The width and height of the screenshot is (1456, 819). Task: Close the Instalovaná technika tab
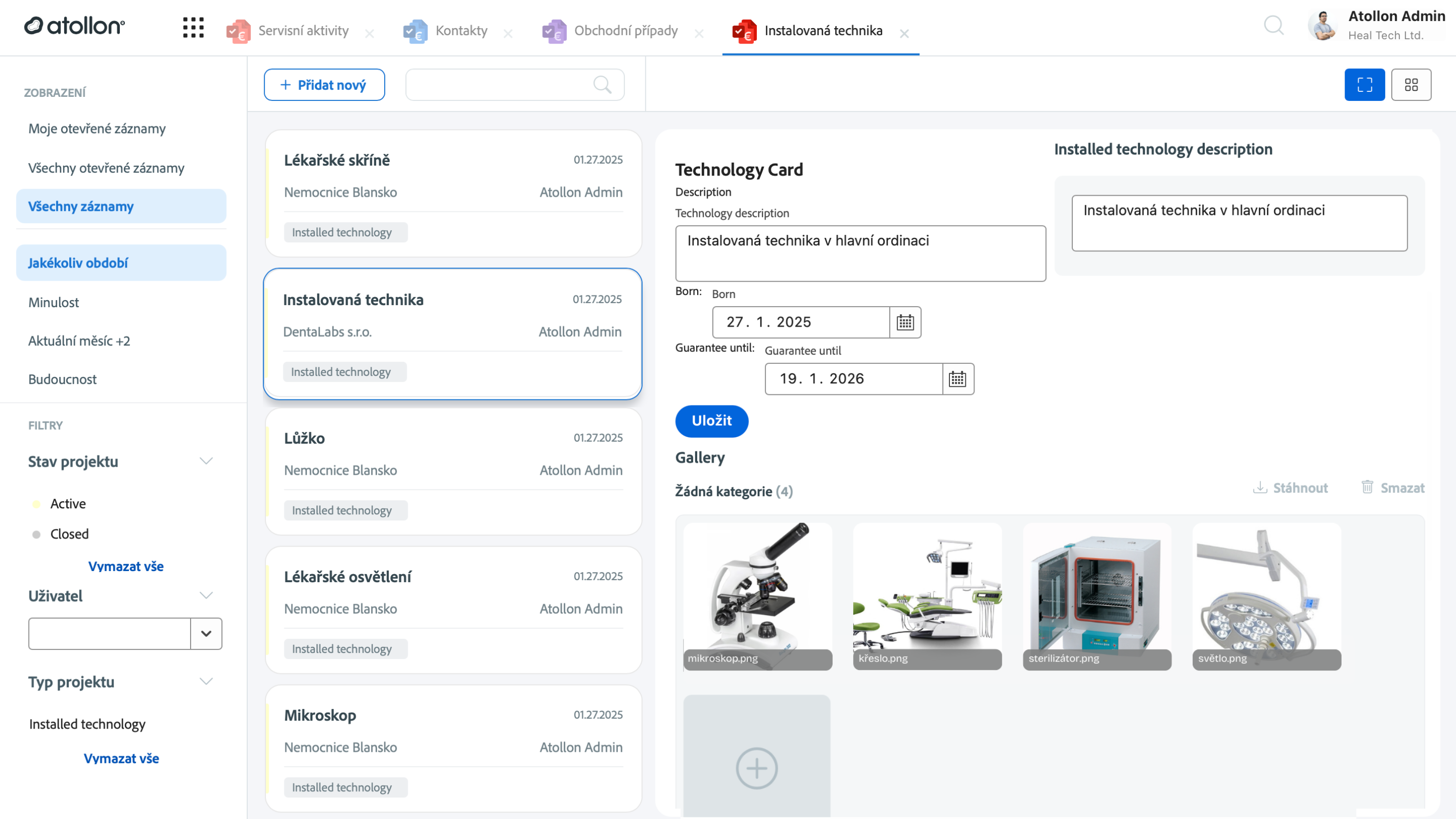tap(904, 33)
